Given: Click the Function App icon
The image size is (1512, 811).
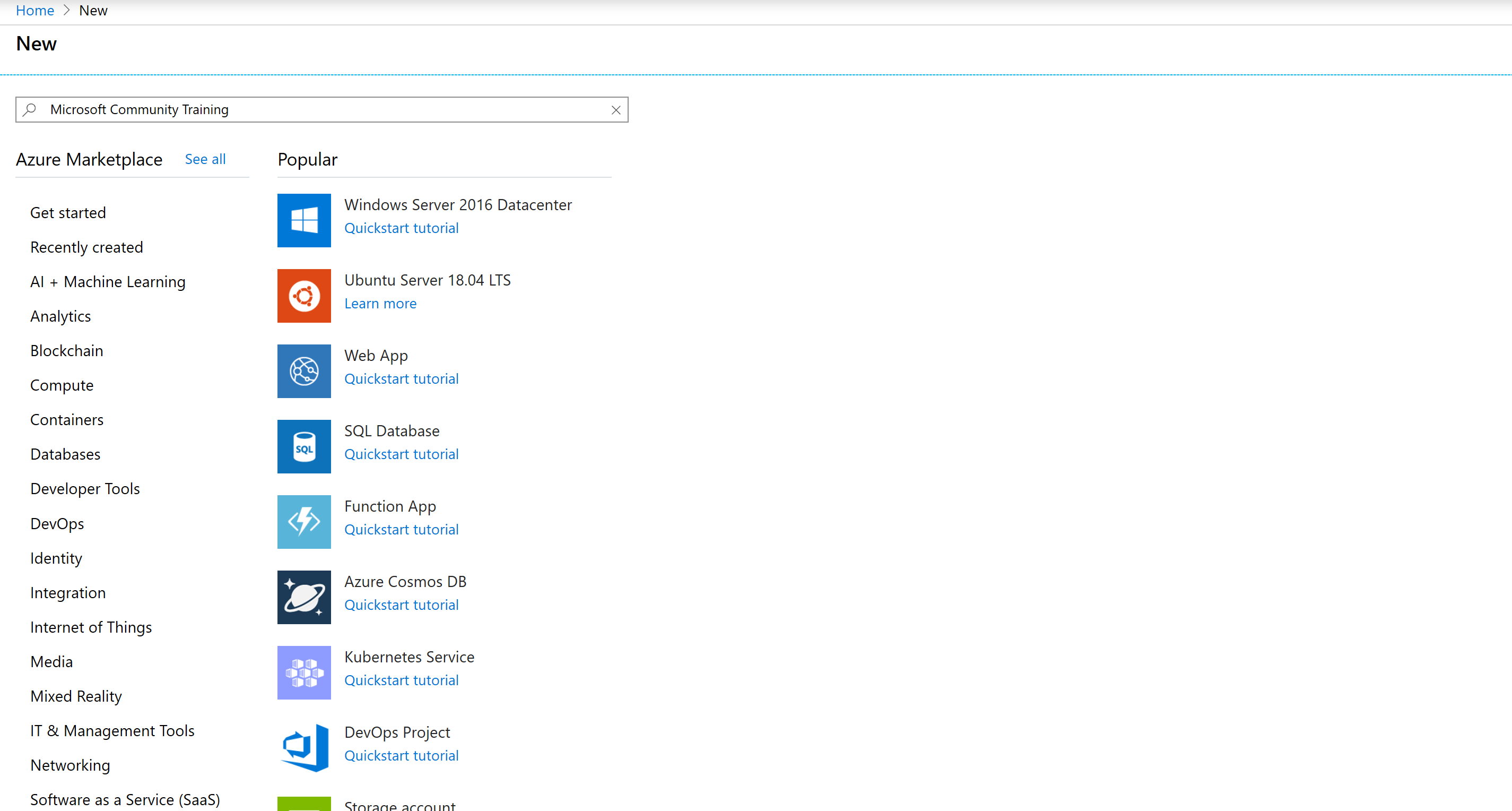Looking at the screenshot, I should coord(304,521).
